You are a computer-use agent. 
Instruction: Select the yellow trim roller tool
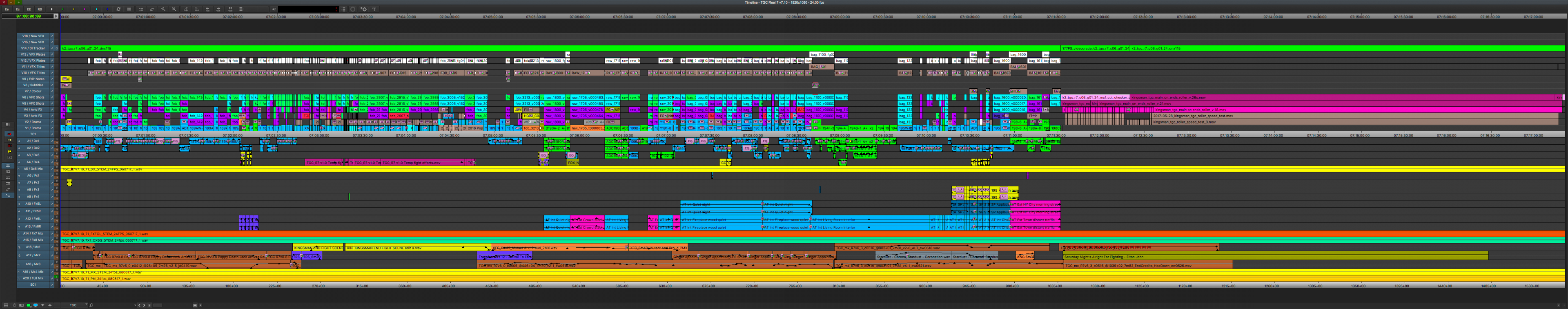(x=10, y=151)
